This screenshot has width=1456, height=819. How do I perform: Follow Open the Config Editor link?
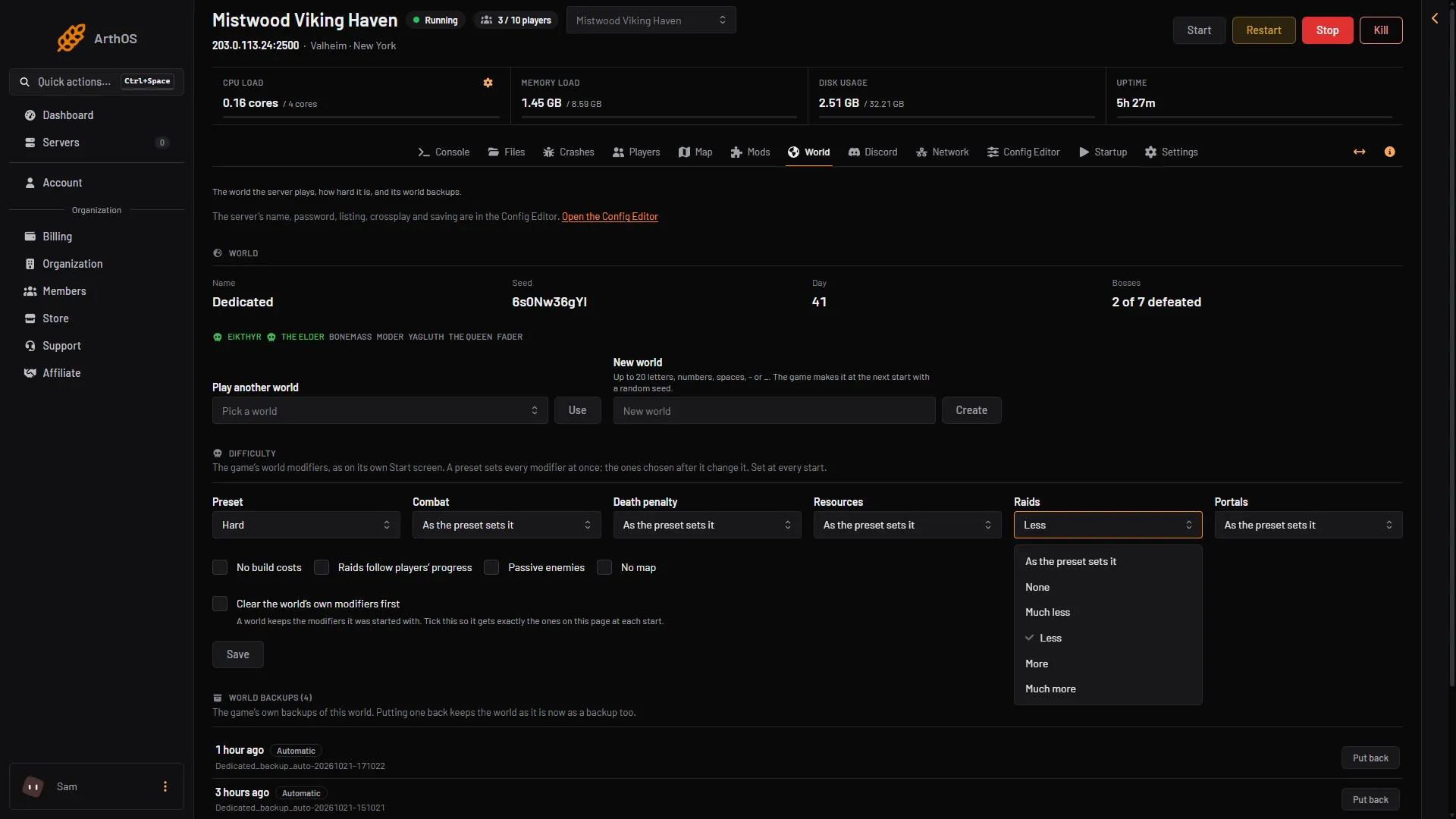pyautogui.click(x=610, y=217)
